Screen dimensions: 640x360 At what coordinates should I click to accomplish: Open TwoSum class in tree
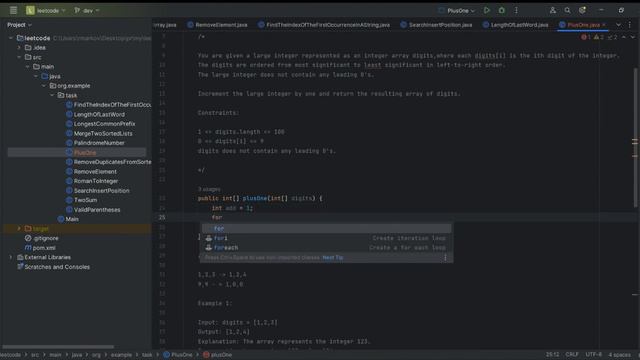click(82, 200)
